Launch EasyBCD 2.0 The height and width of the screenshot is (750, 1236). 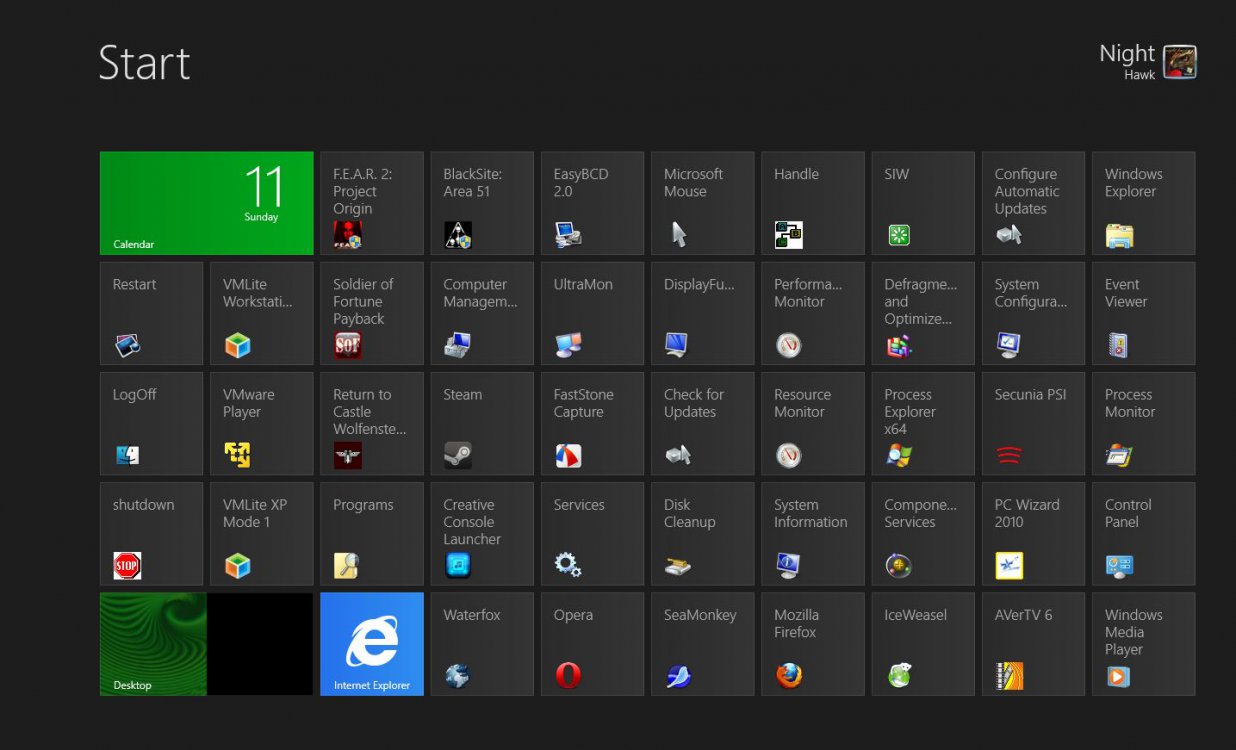tap(592, 203)
